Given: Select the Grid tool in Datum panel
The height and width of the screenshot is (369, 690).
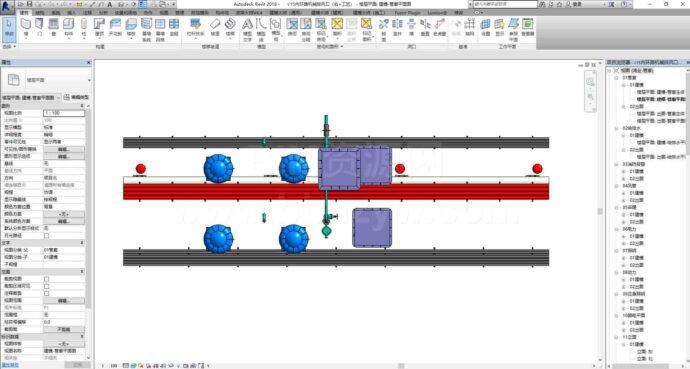Looking at the screenshot, I should tap(470, 27).
